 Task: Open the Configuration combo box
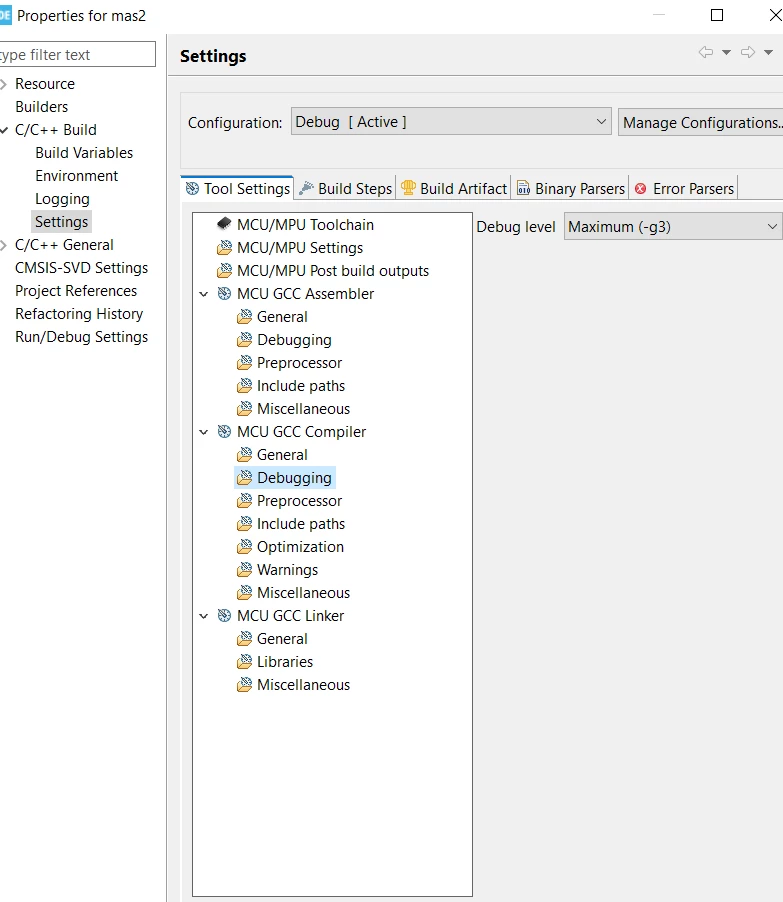(451, 122)
